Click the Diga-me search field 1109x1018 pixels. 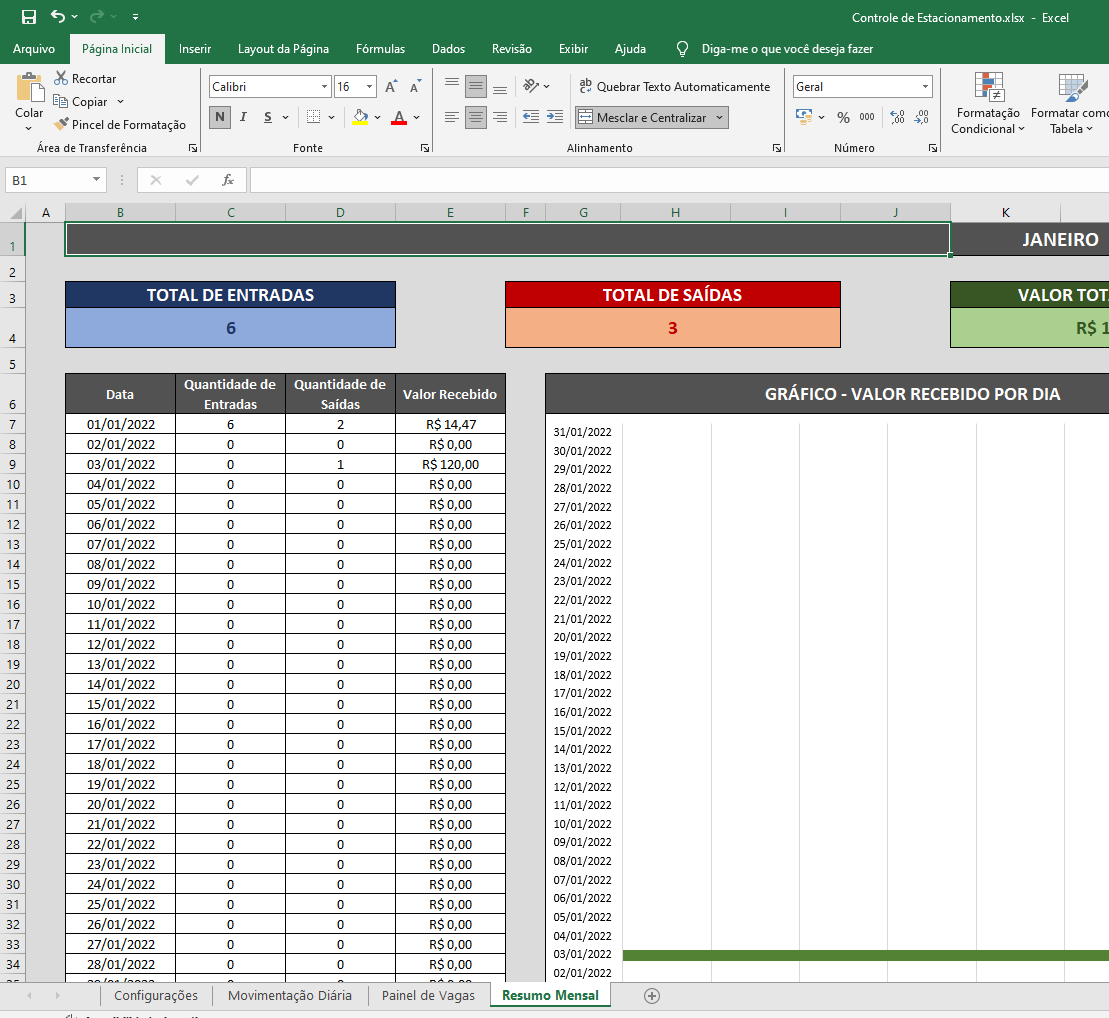pyautogui.click(x=787, y=48)
